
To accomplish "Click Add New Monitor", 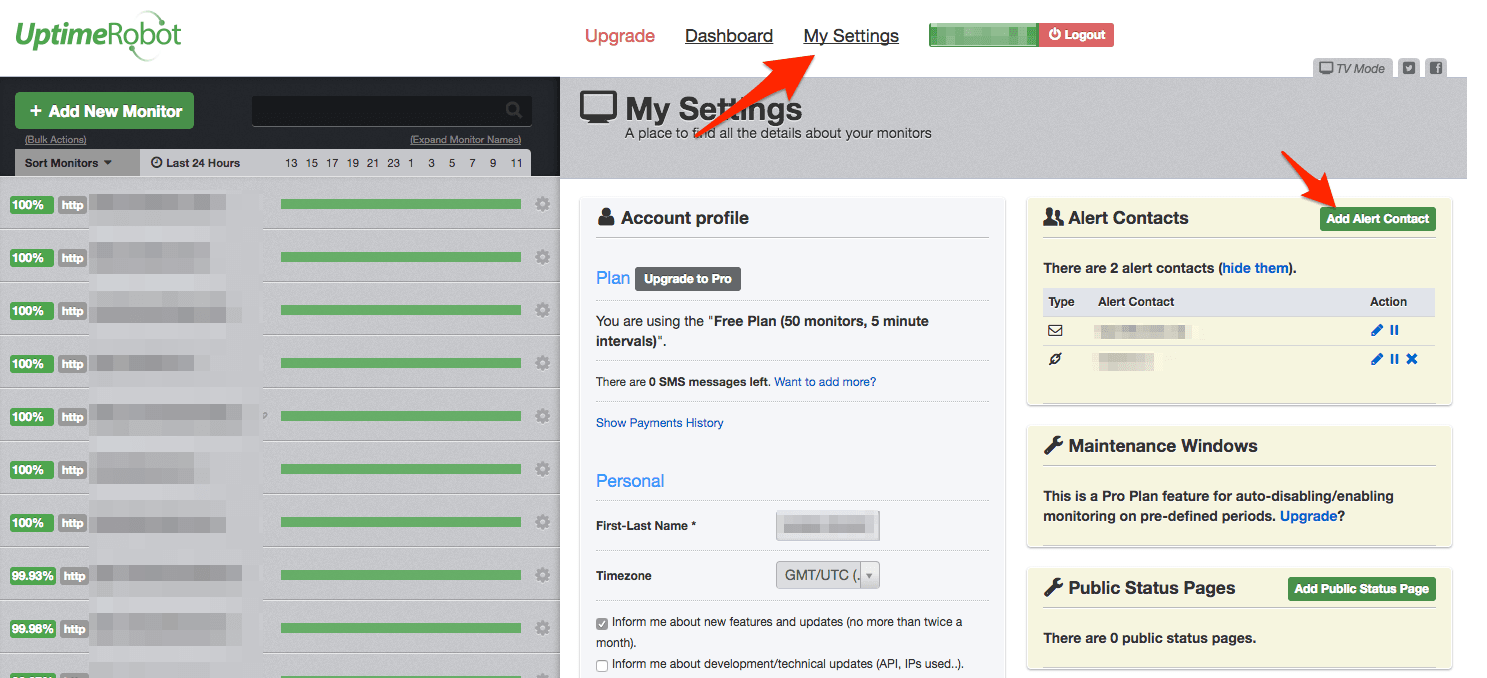I will (x=104, y=111).
